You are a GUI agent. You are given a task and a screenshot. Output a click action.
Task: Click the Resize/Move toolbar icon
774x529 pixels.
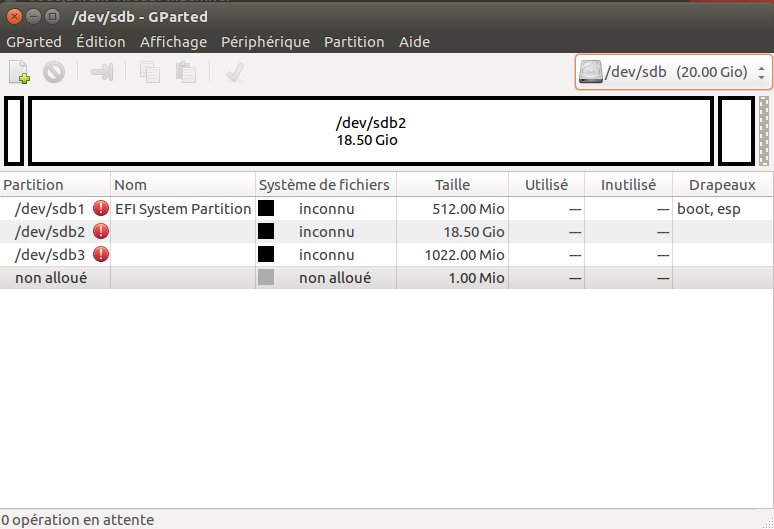click(x=103, y=72)
